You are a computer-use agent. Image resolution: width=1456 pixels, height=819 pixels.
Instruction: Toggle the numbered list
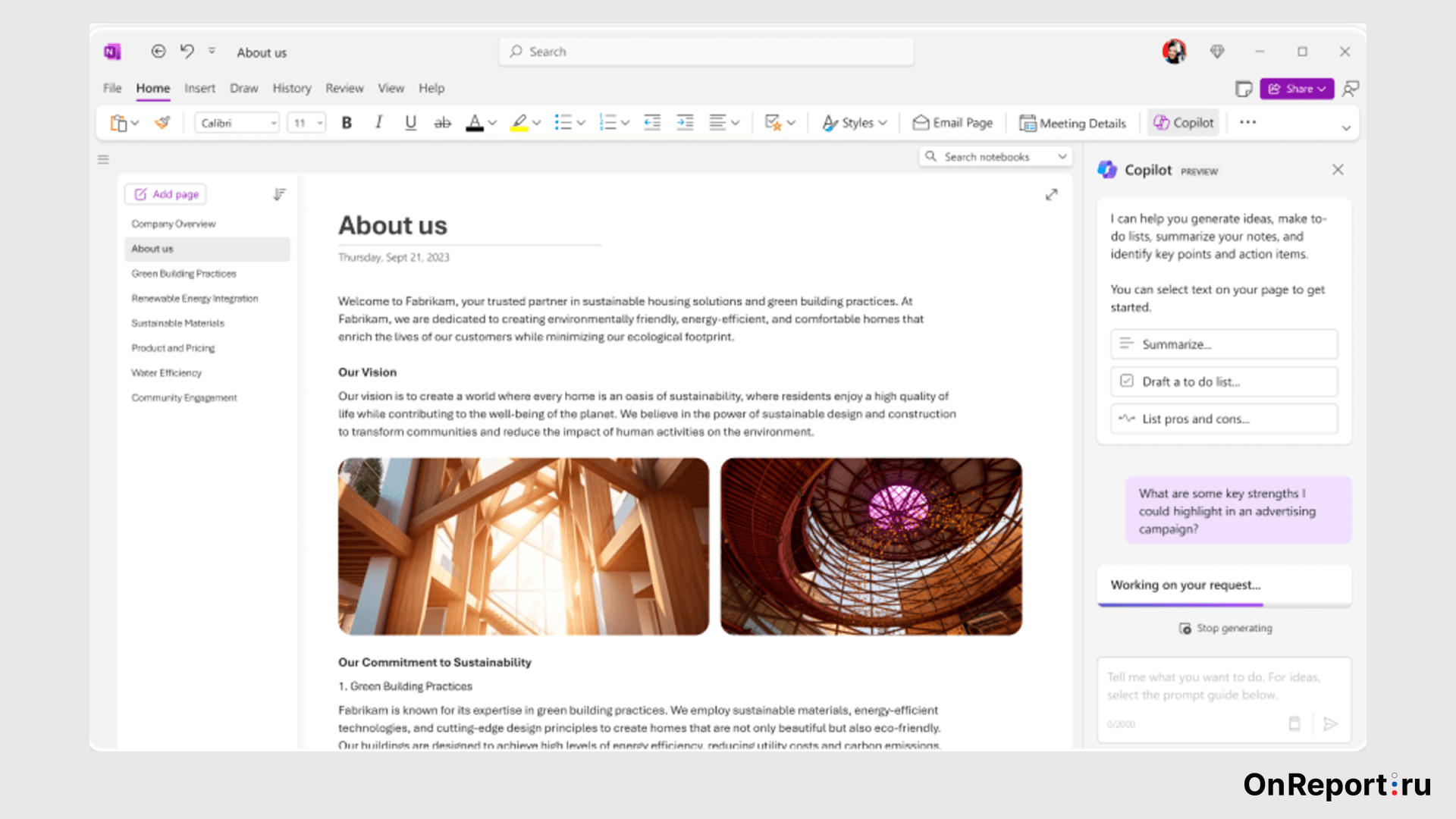(x=607, y=123)
